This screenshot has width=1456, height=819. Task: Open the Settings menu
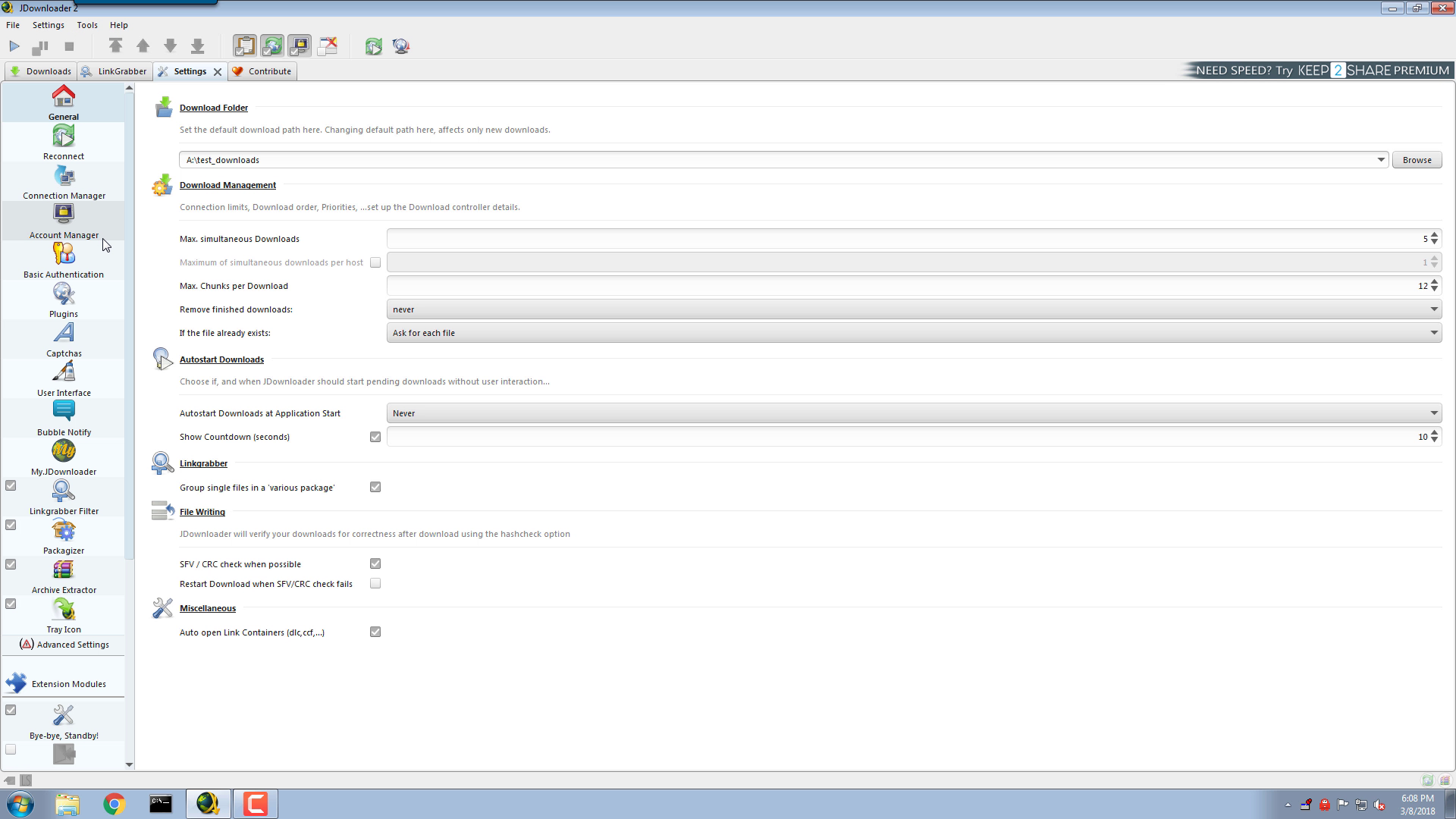[x=49, y=25]
